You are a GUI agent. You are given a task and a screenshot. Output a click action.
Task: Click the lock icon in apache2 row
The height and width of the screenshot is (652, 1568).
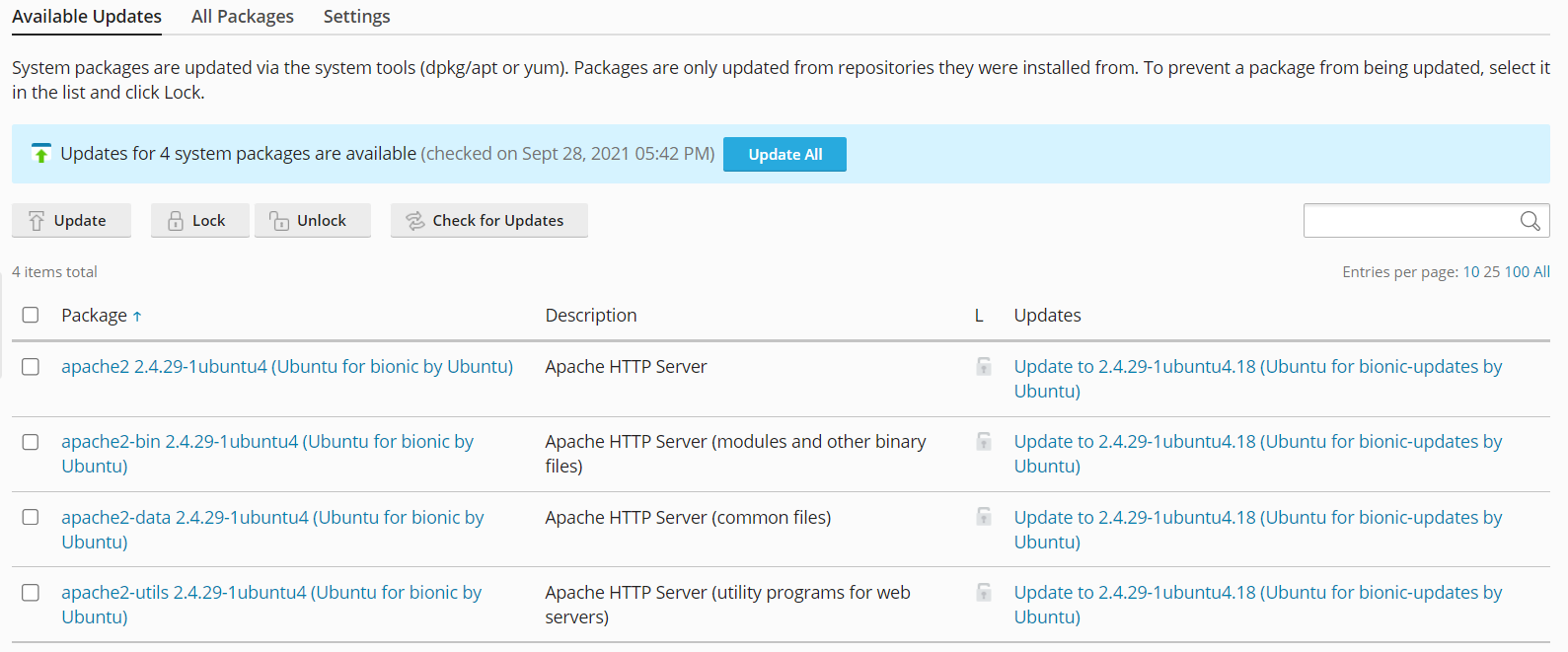pyautogui.click(x=984, y=367)
